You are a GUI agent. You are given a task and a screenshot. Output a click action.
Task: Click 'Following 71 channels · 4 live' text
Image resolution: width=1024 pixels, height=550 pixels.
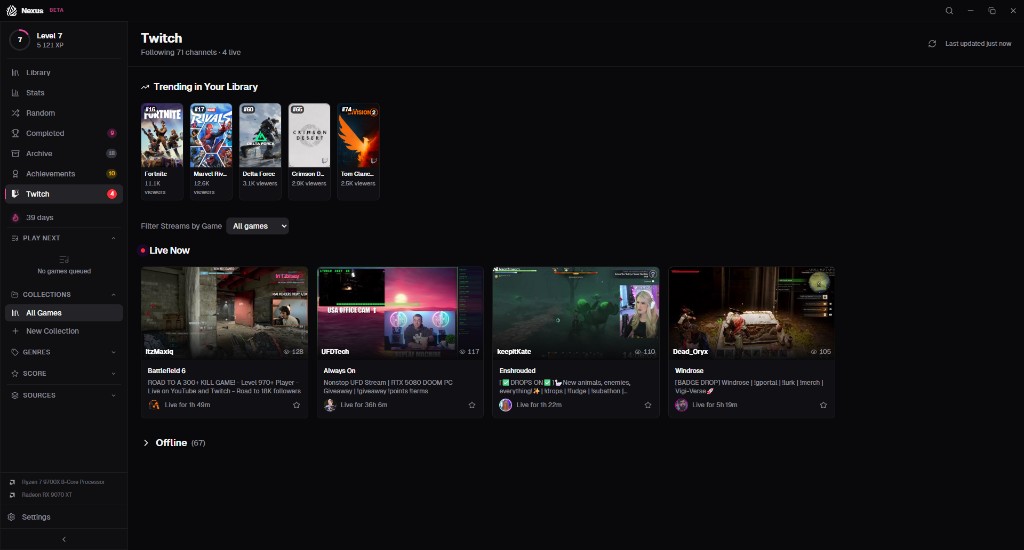(x=191, y=52)
